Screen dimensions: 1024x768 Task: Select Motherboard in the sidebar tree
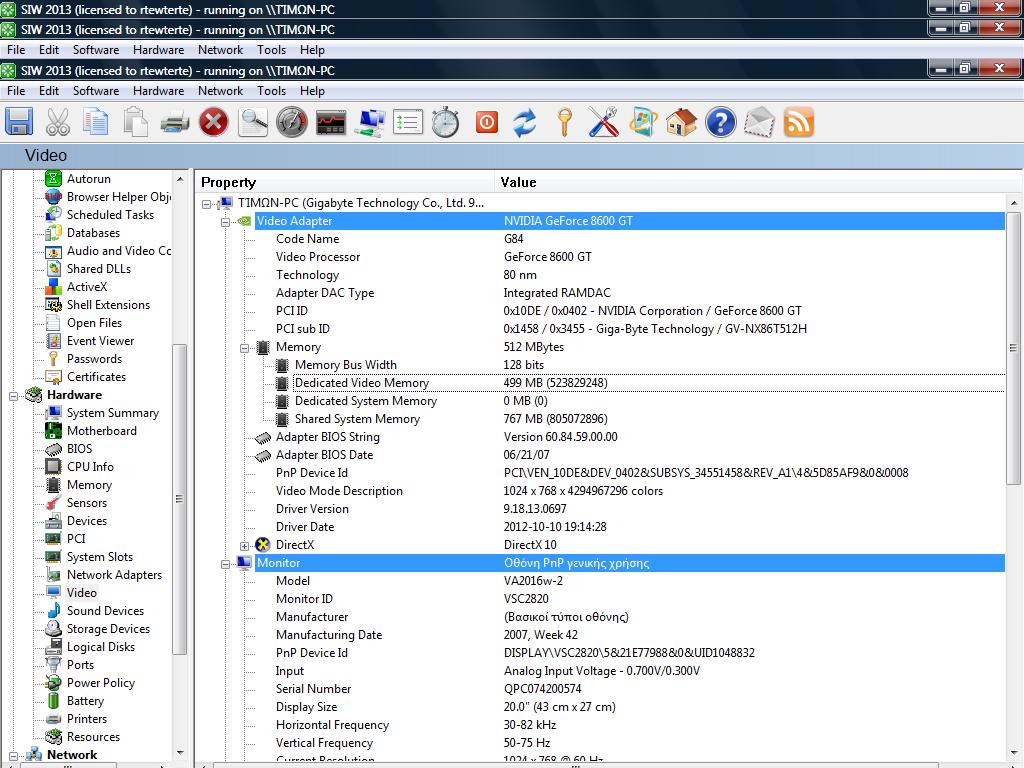point(102,430)
